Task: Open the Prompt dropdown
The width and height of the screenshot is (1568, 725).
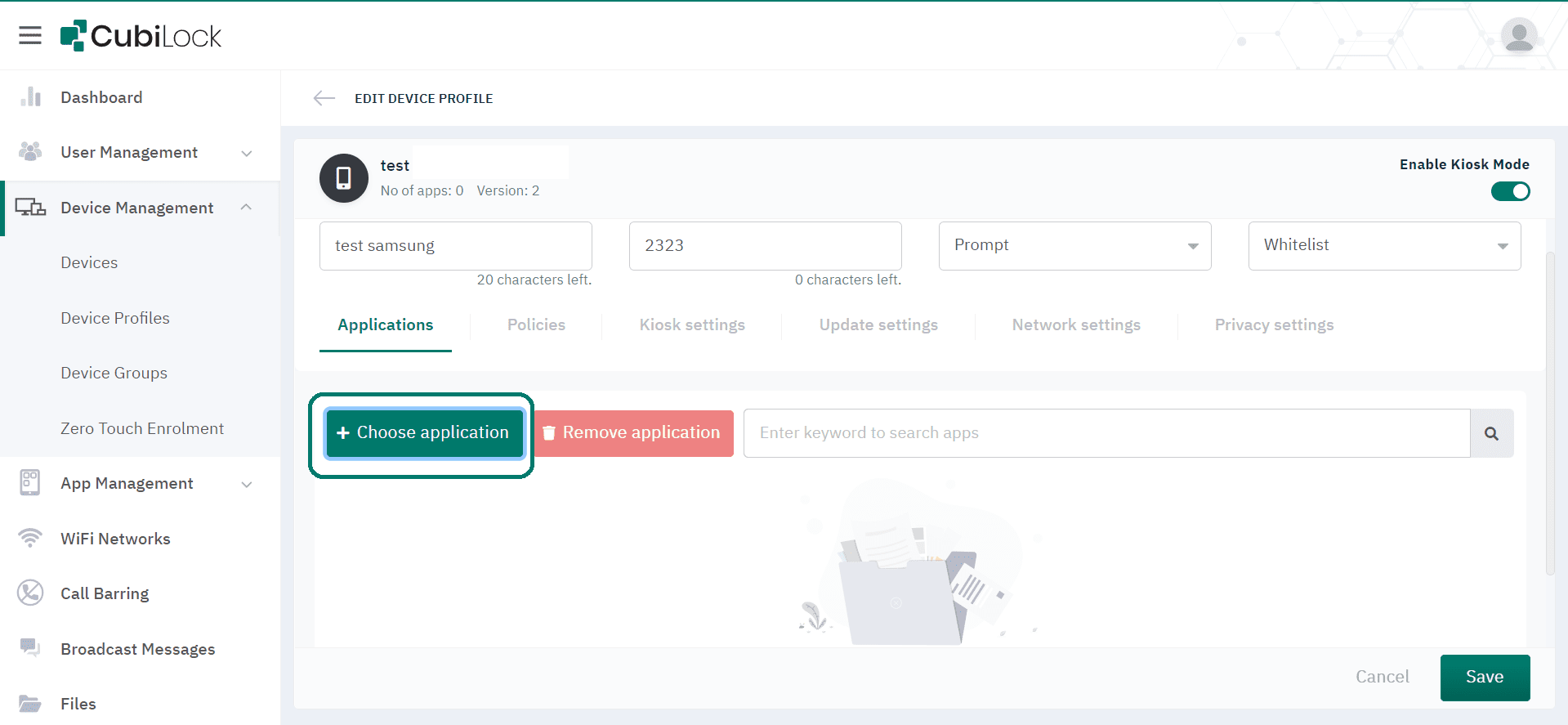Action: click(x=1075, y=245)
